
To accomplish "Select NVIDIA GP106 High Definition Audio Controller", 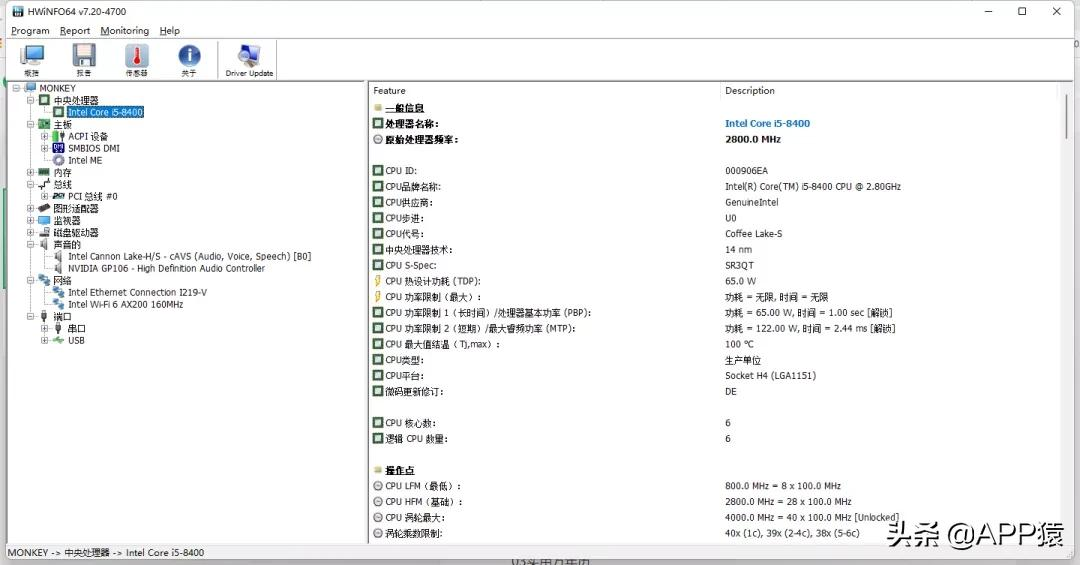I will [x=166, y=268].
